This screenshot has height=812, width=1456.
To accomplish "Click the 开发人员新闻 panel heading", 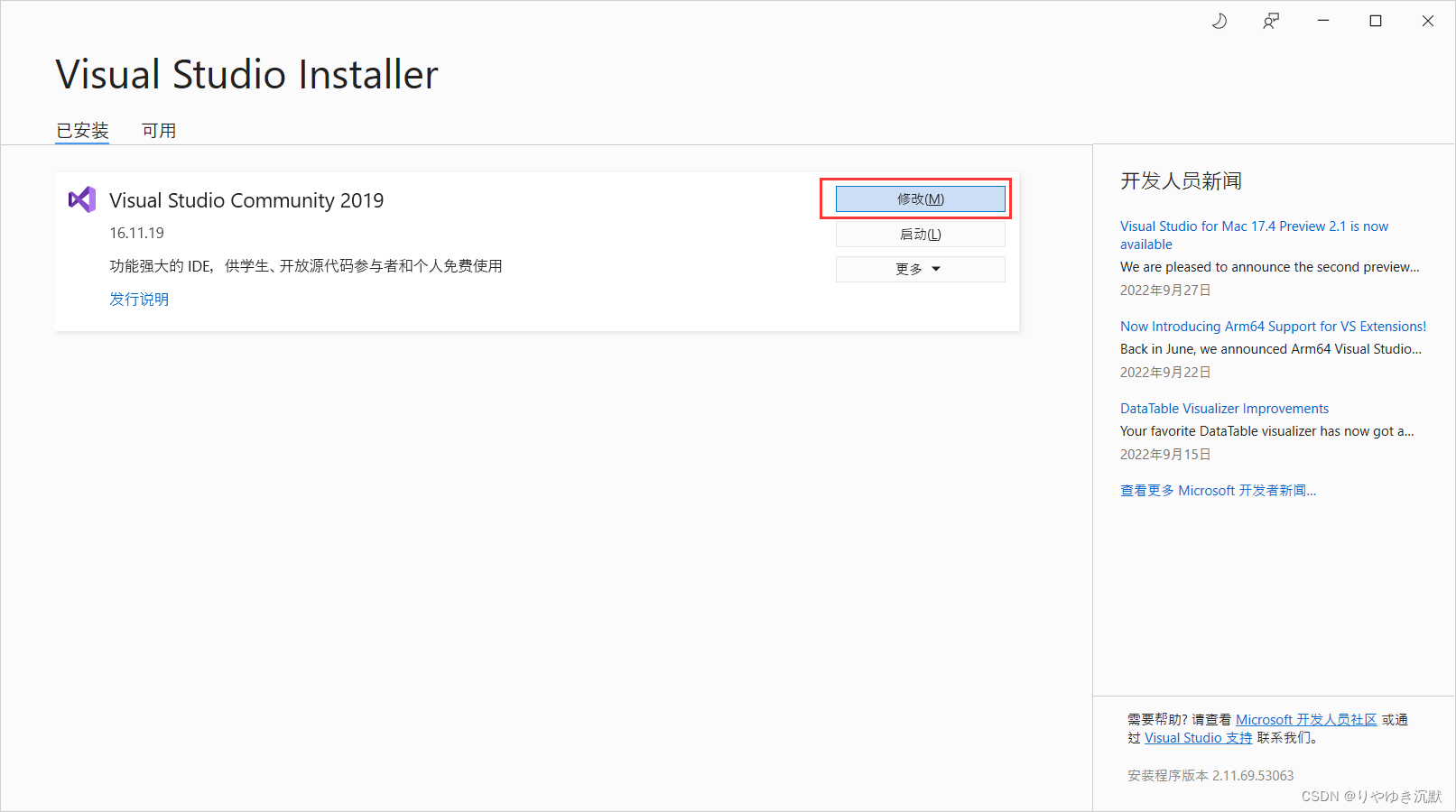I will click(1181, 180).
